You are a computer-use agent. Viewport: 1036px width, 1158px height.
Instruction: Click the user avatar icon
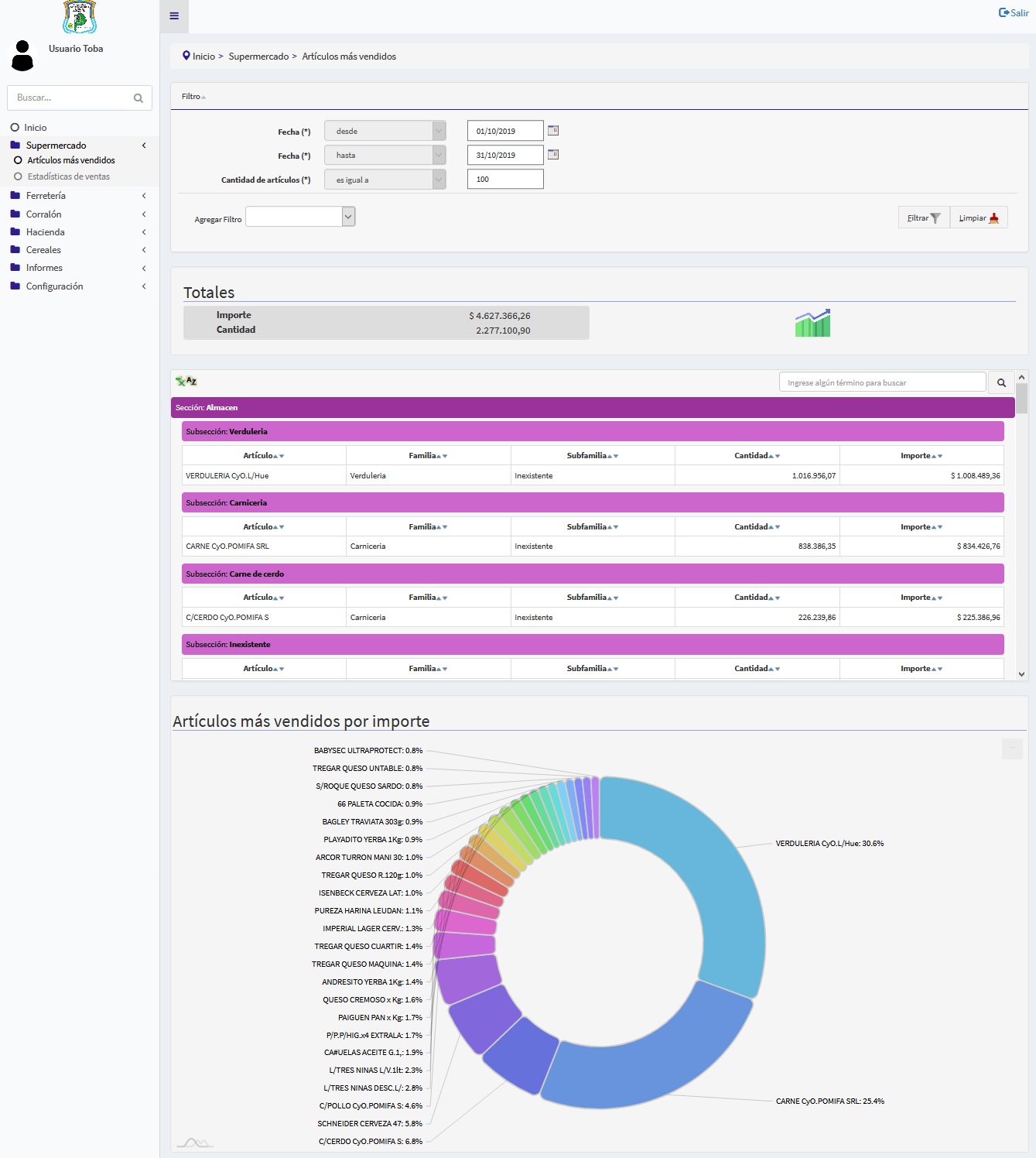(22, 56)
